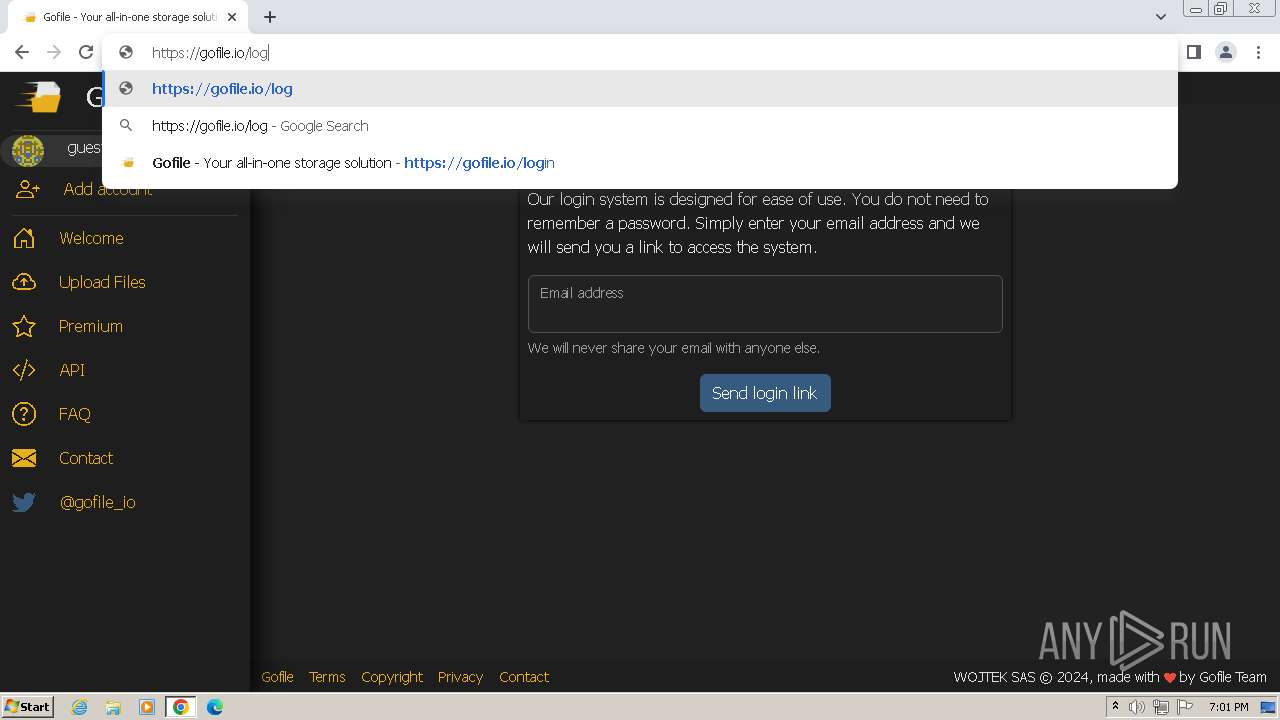This screenshot has width=1280, height=720.
Task: Click the Contact envelope icon
Action: pyautogui.click(x=24, y=458)
